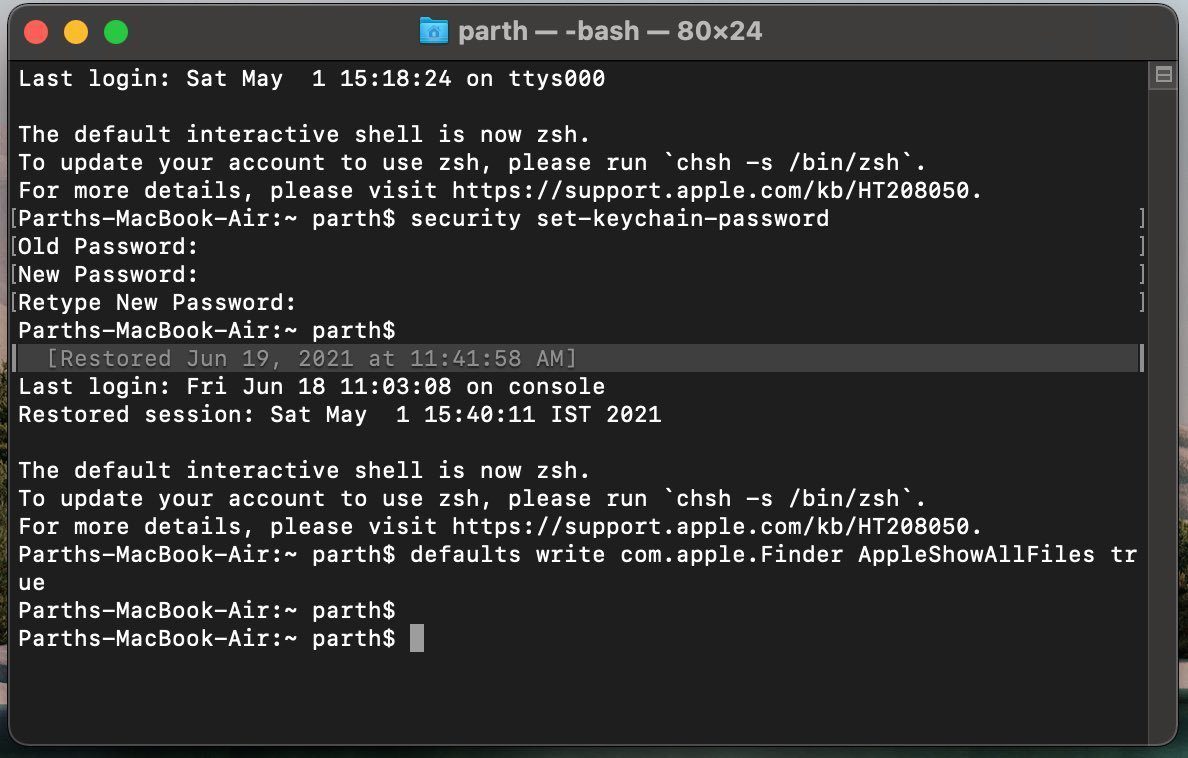Close the Terminal window with the red button
Image resolution: width=1188 pixels, height=758 pixels.
tap(36, 33)
